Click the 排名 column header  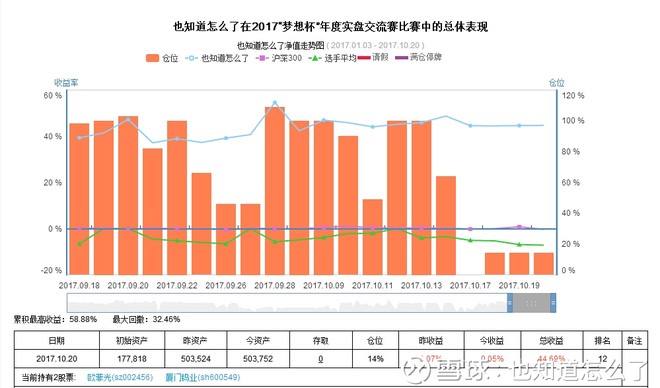point(602,340)
